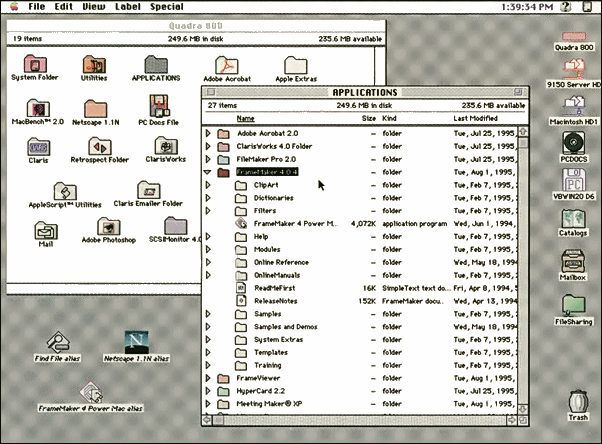This screenshot has width=602, height=444.
Task: Select FrameMaker 4 Power Mac application icon in list
Action: 241,223
